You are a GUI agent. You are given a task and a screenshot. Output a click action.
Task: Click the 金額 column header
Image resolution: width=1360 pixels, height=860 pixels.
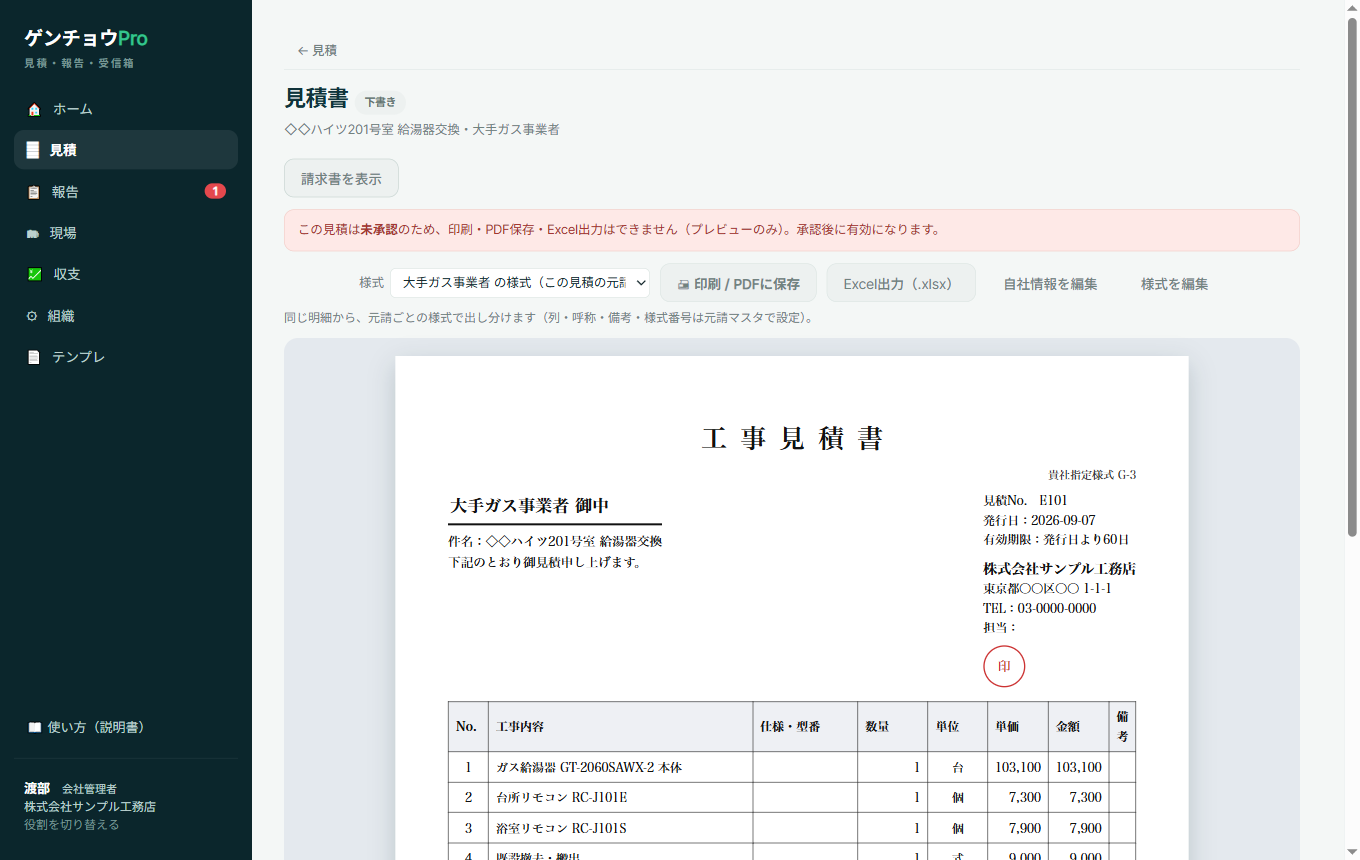1078,727
